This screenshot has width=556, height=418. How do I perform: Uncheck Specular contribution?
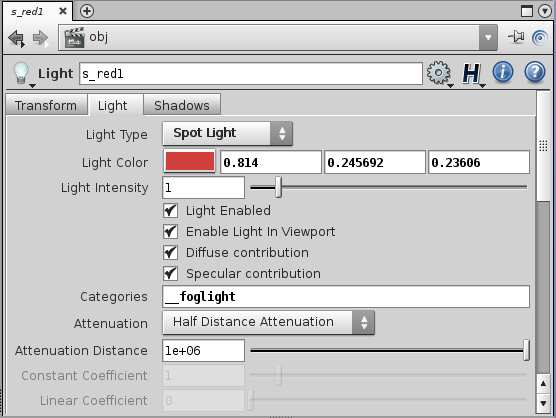point(171,274)
